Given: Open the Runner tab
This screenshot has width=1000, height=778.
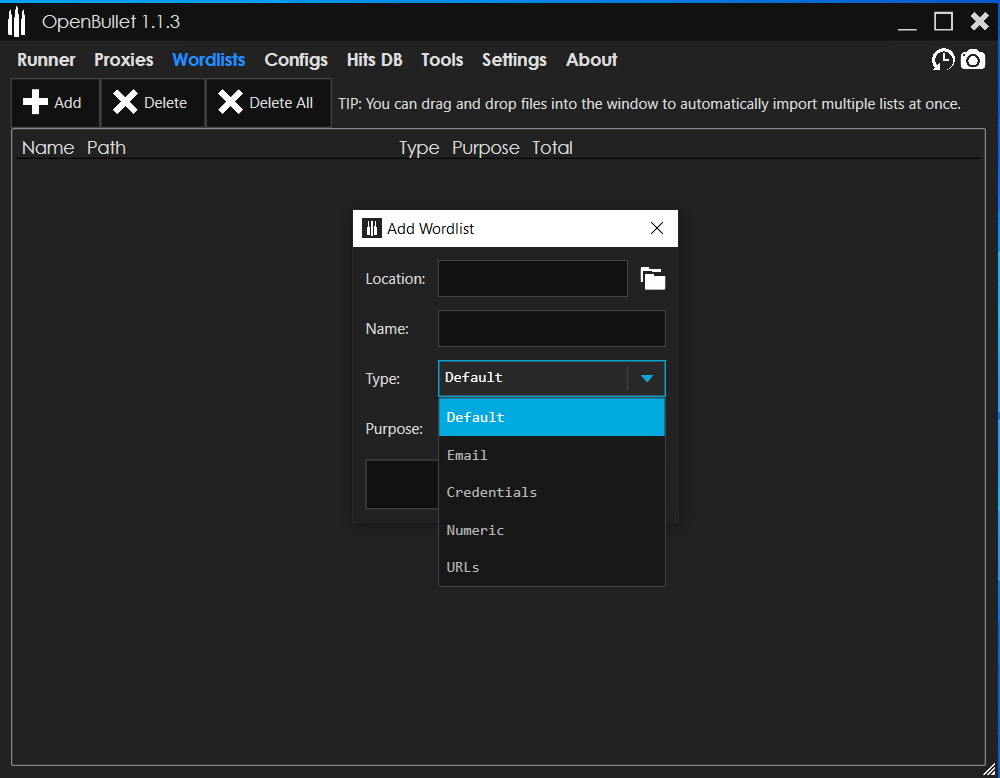Looking at the screenshot, I should [46, 60].
